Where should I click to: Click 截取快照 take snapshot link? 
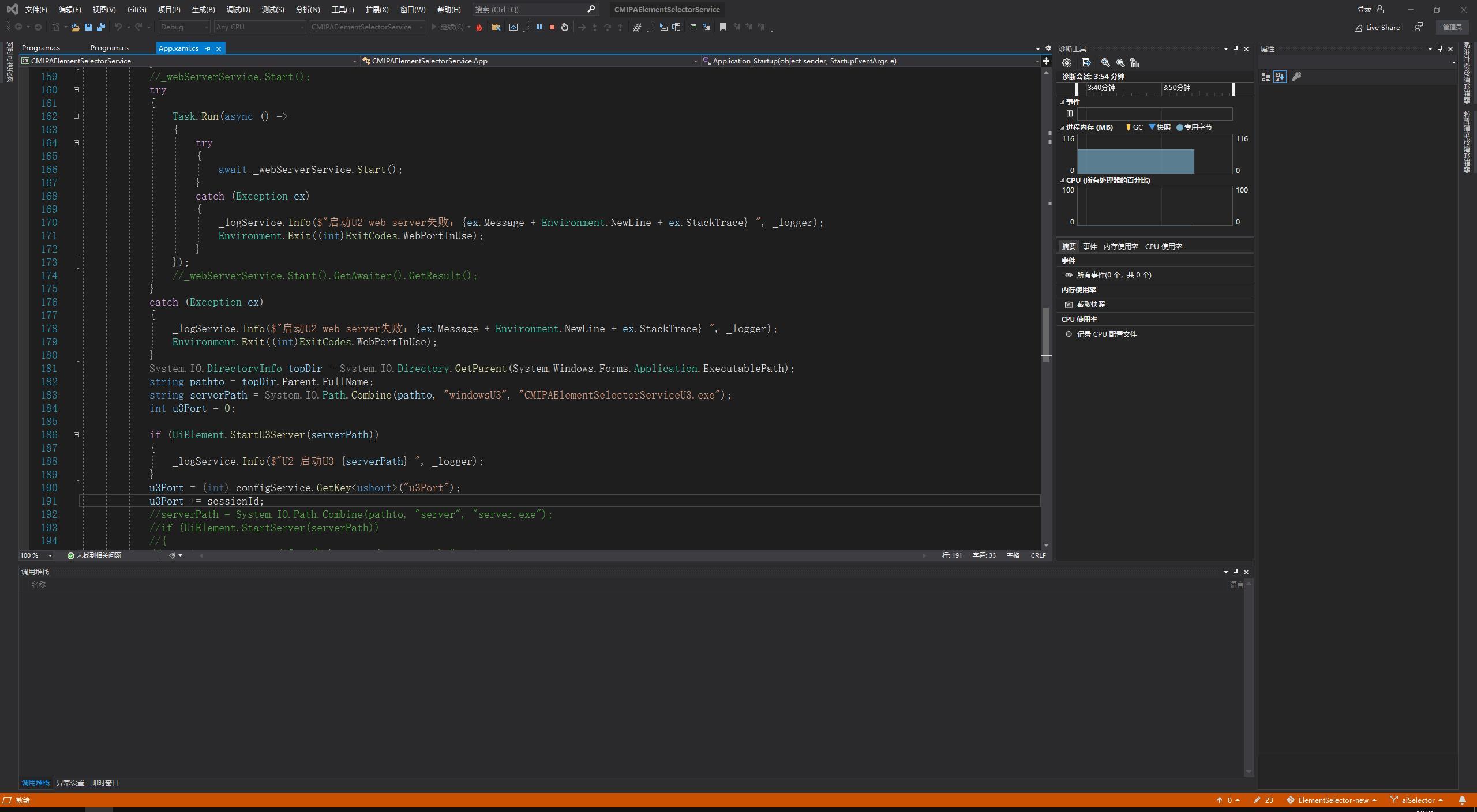(1091, 304)
